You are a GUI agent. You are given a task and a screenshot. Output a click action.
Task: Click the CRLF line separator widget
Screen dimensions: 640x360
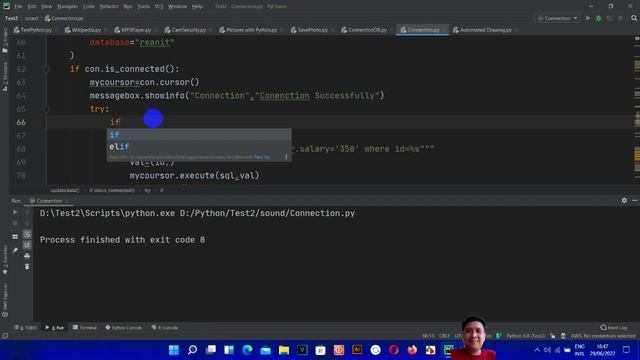click(444, 336)
